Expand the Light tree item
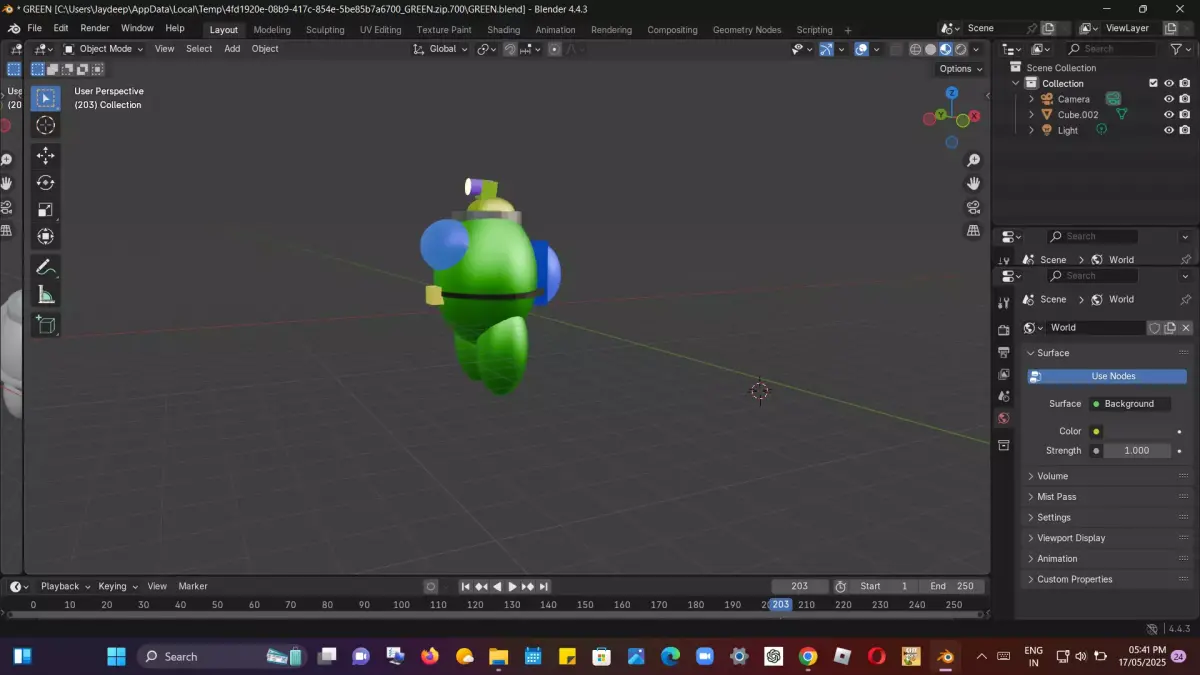1200x675 pixels. (x=1031, y=130)
